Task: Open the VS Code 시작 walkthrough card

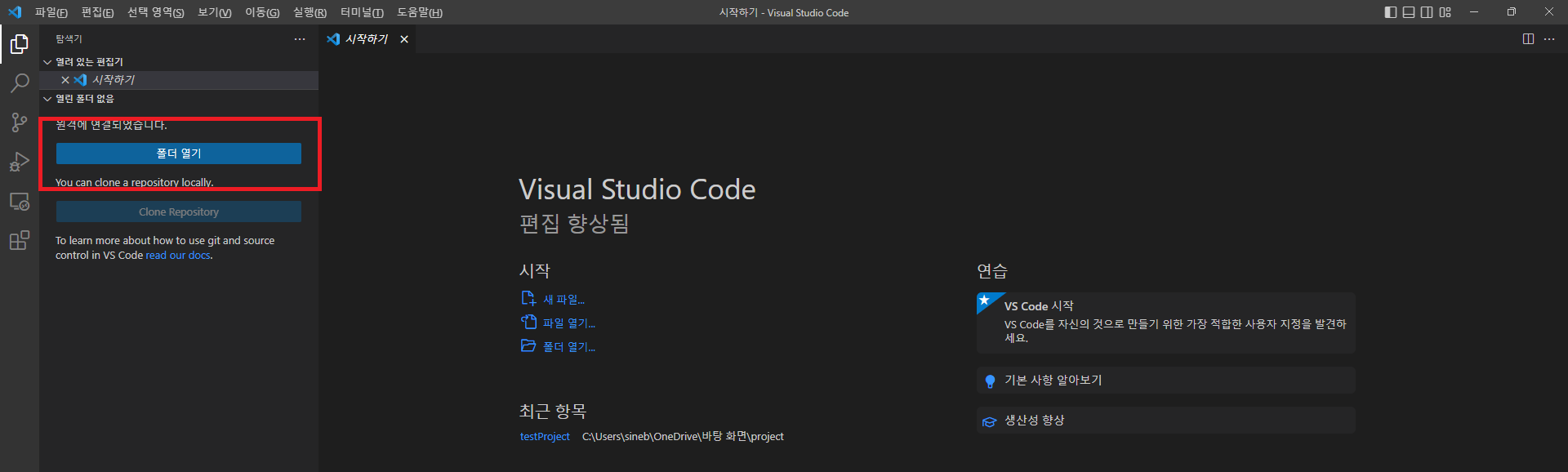Action: pos(1165,323)
